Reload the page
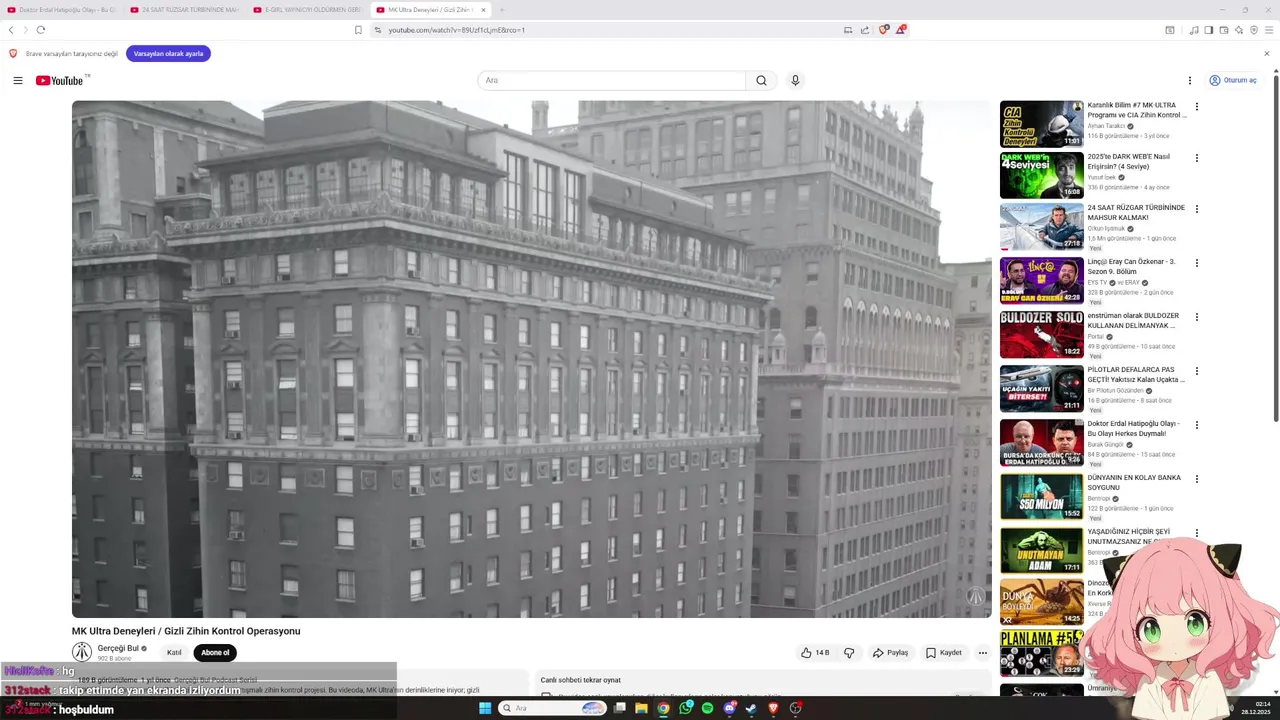 (x=41, y=30)
